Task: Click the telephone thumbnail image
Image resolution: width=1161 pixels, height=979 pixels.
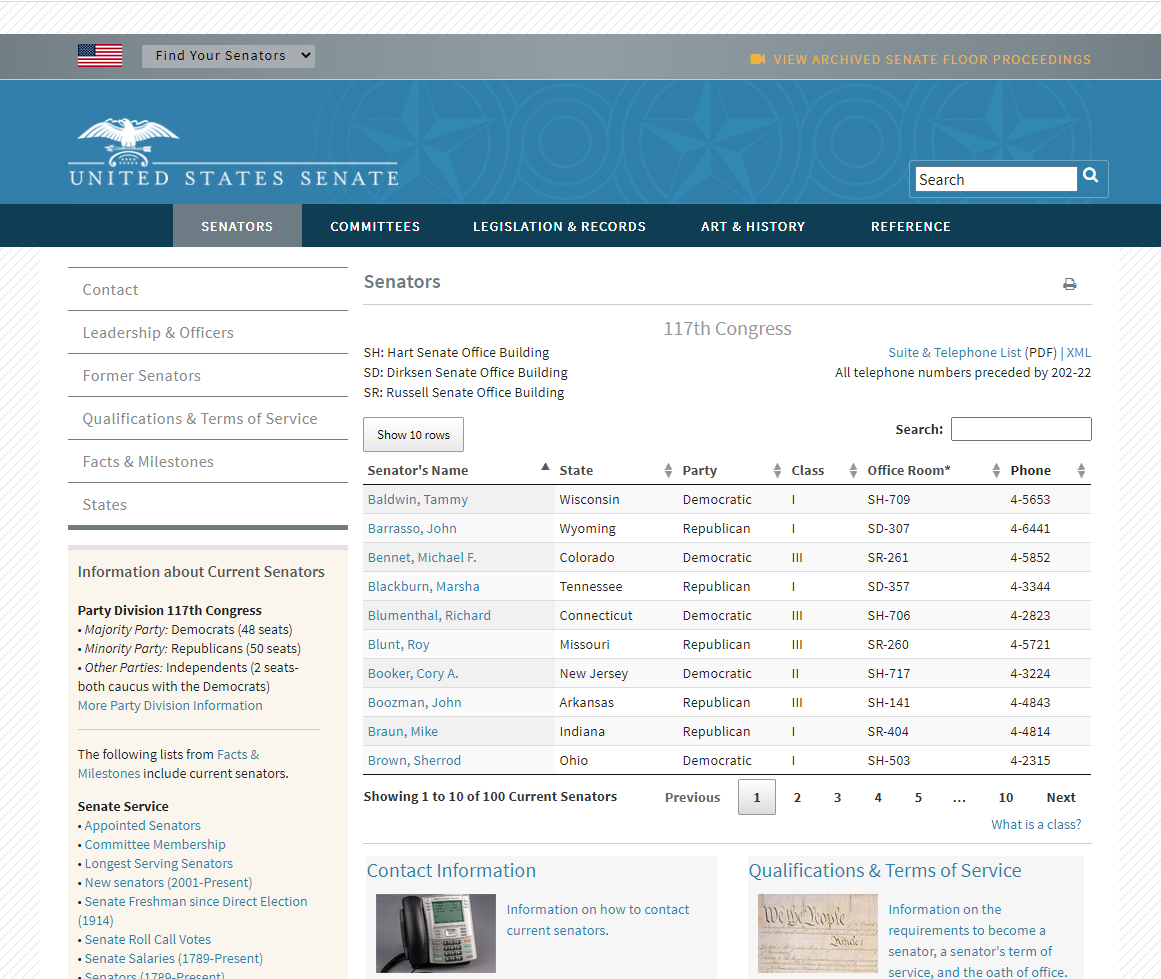Action: (436, 933)
